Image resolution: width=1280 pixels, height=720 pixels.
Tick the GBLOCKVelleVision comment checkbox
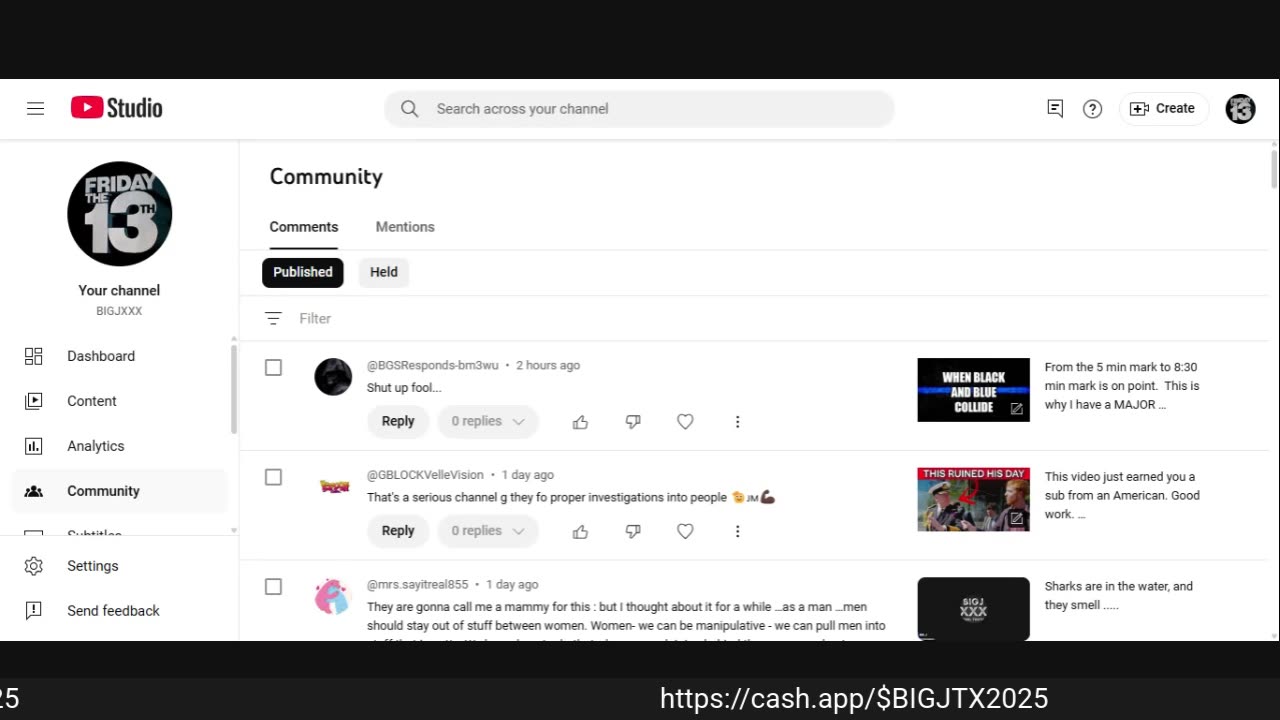coord(273,477)
